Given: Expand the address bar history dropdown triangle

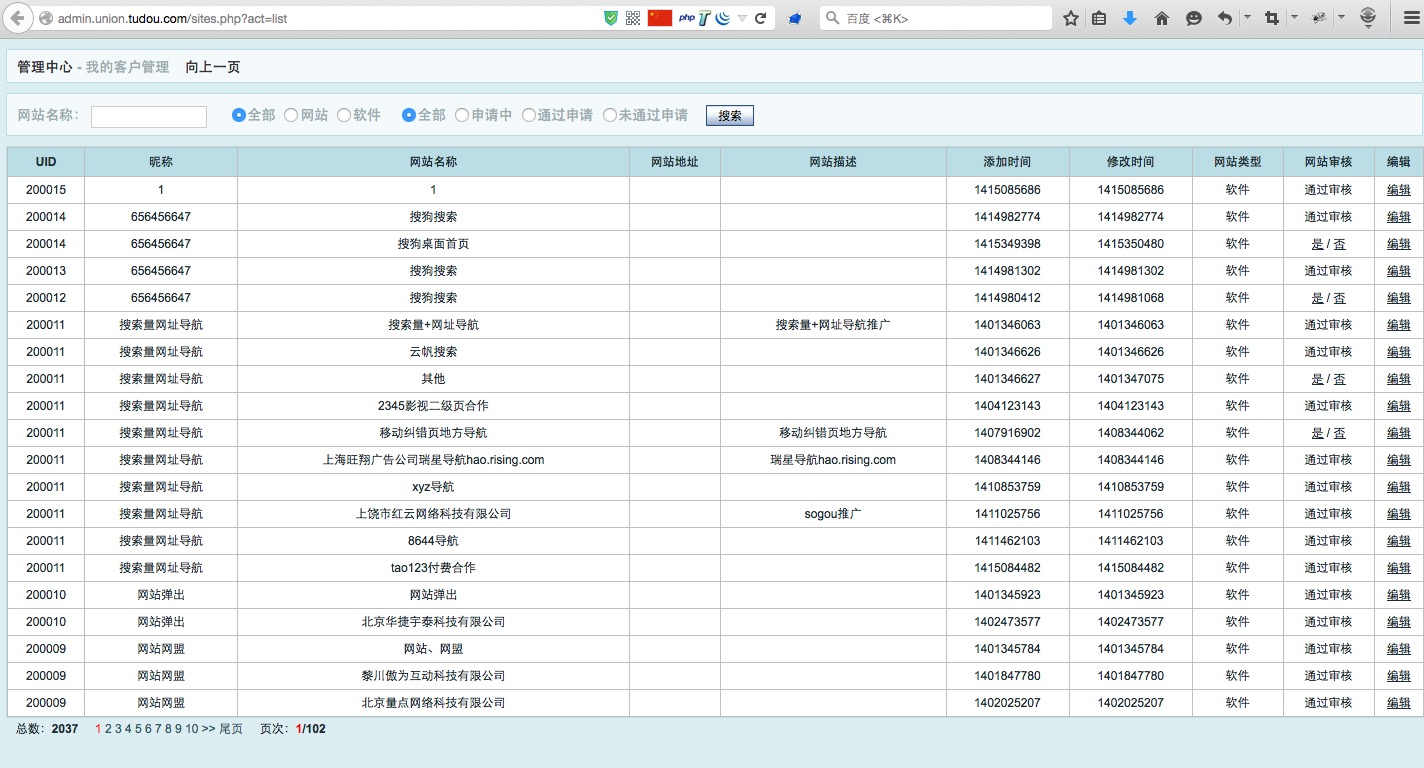Looking at the screenshot, I should (x=742, y=18).
